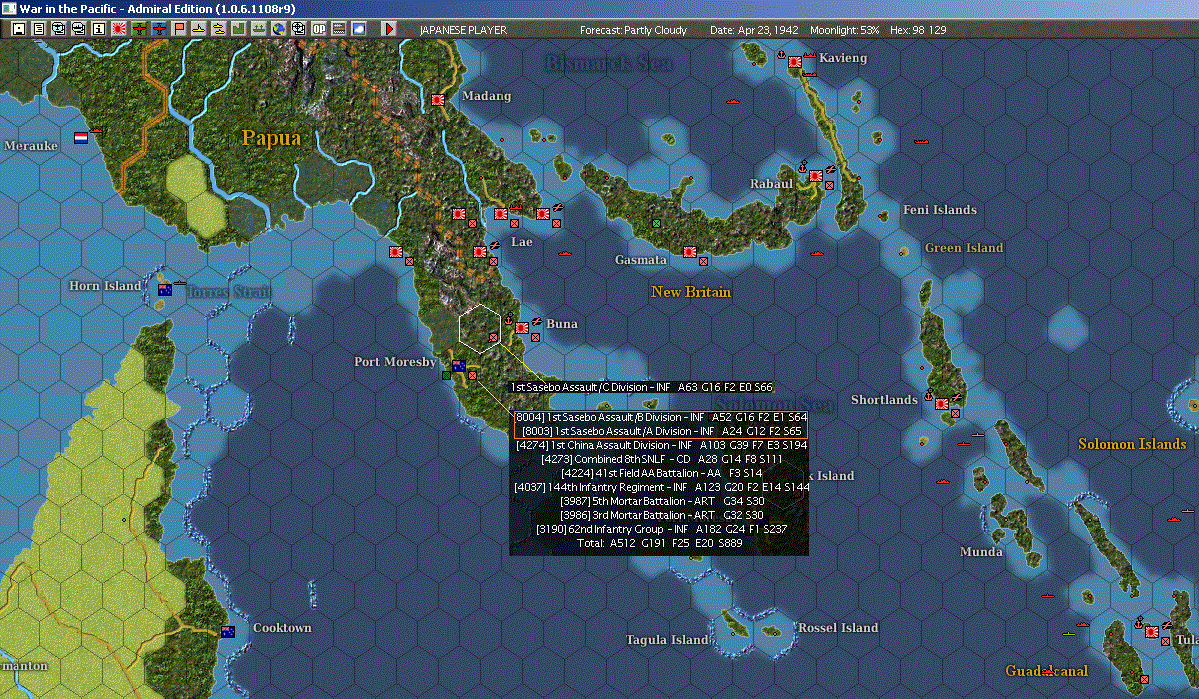Click the rising sun flag toolbar icon
The height and width of the screenshot is (699, 1199).
point(119,29)
